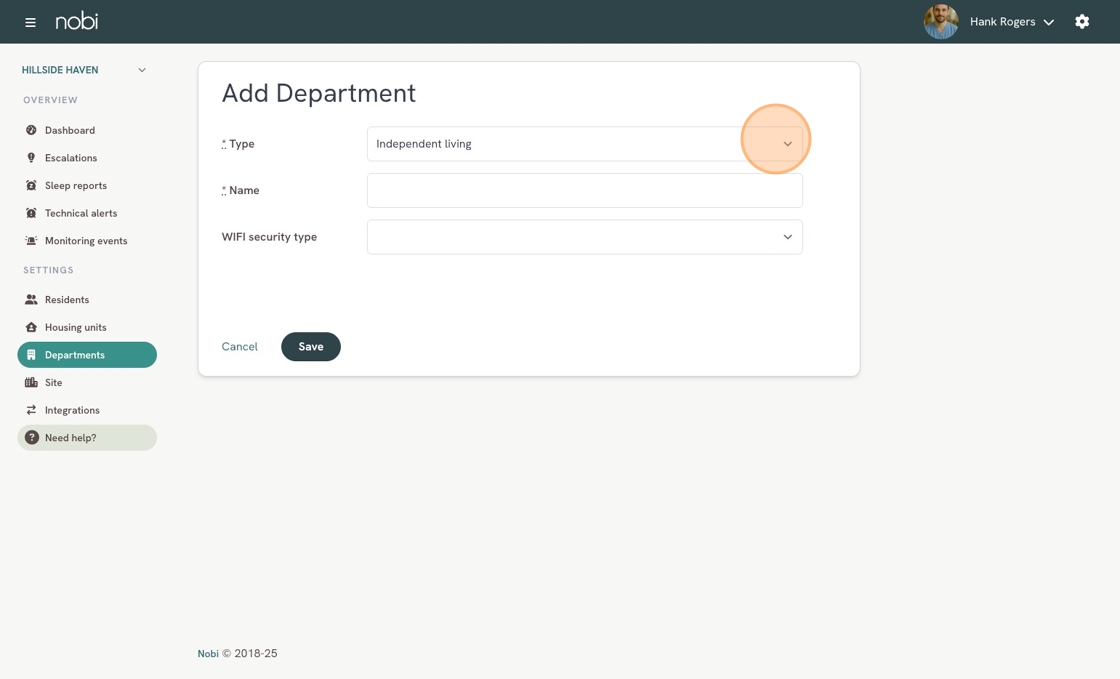Focus the Name input field

(584, 190)
